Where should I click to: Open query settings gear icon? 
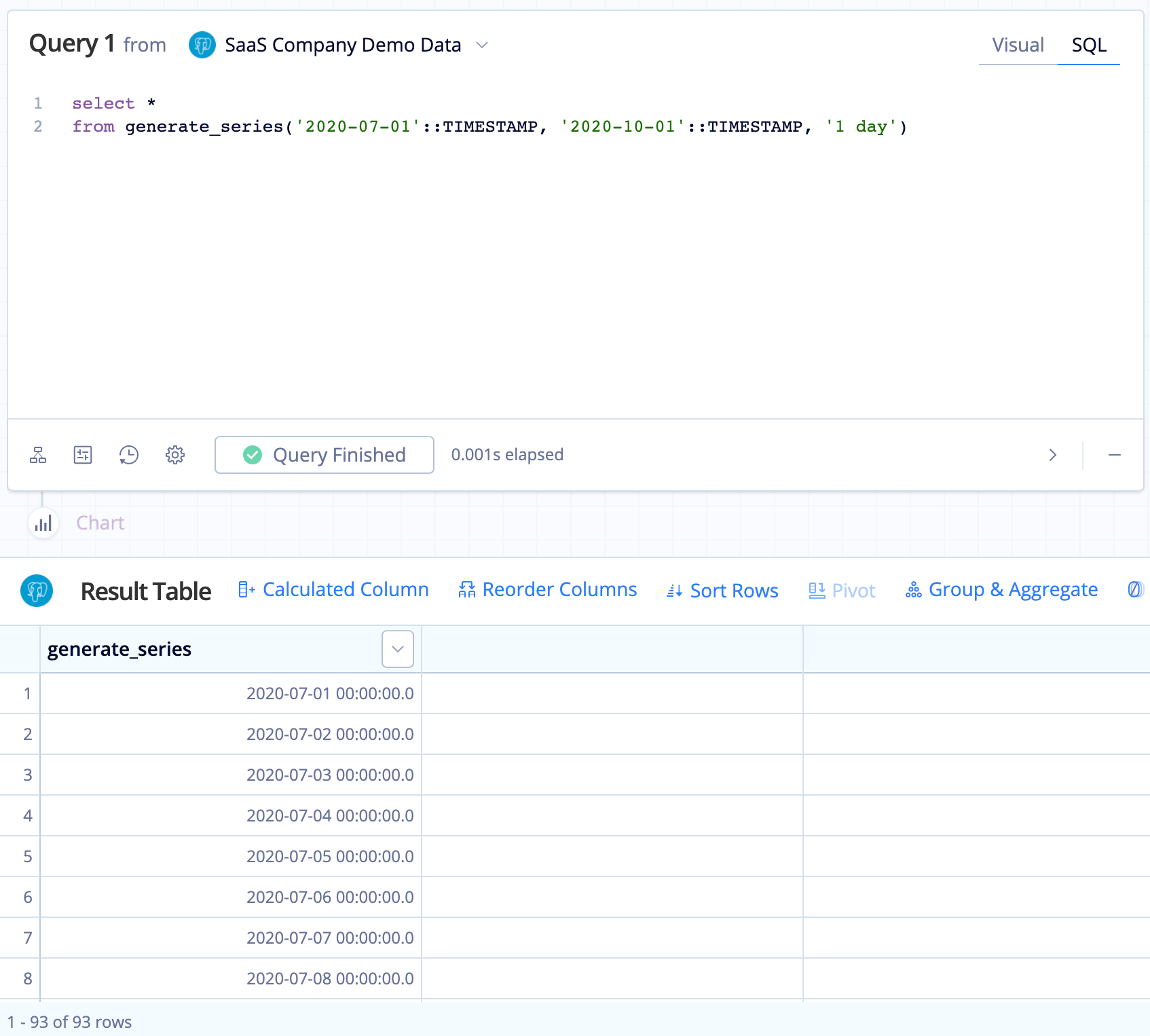(175, 455)
